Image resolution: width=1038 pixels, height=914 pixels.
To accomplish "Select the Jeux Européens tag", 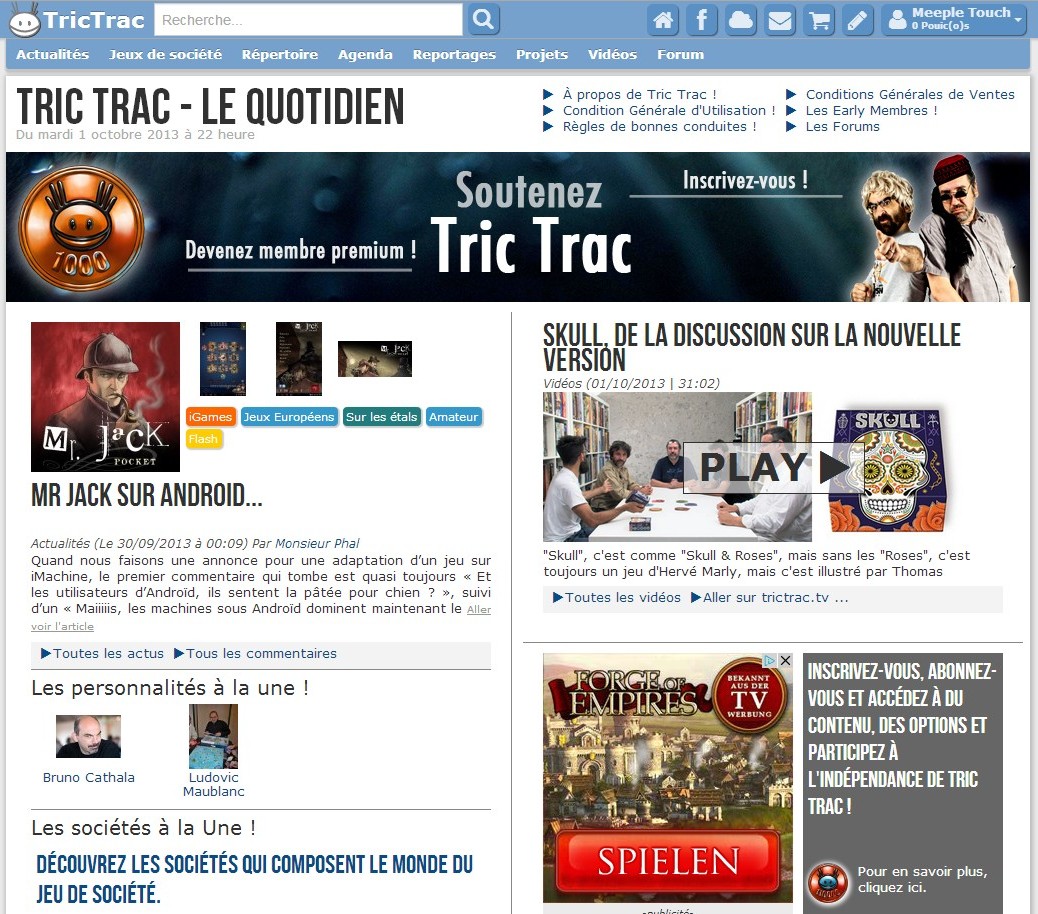I will point(289,417).
